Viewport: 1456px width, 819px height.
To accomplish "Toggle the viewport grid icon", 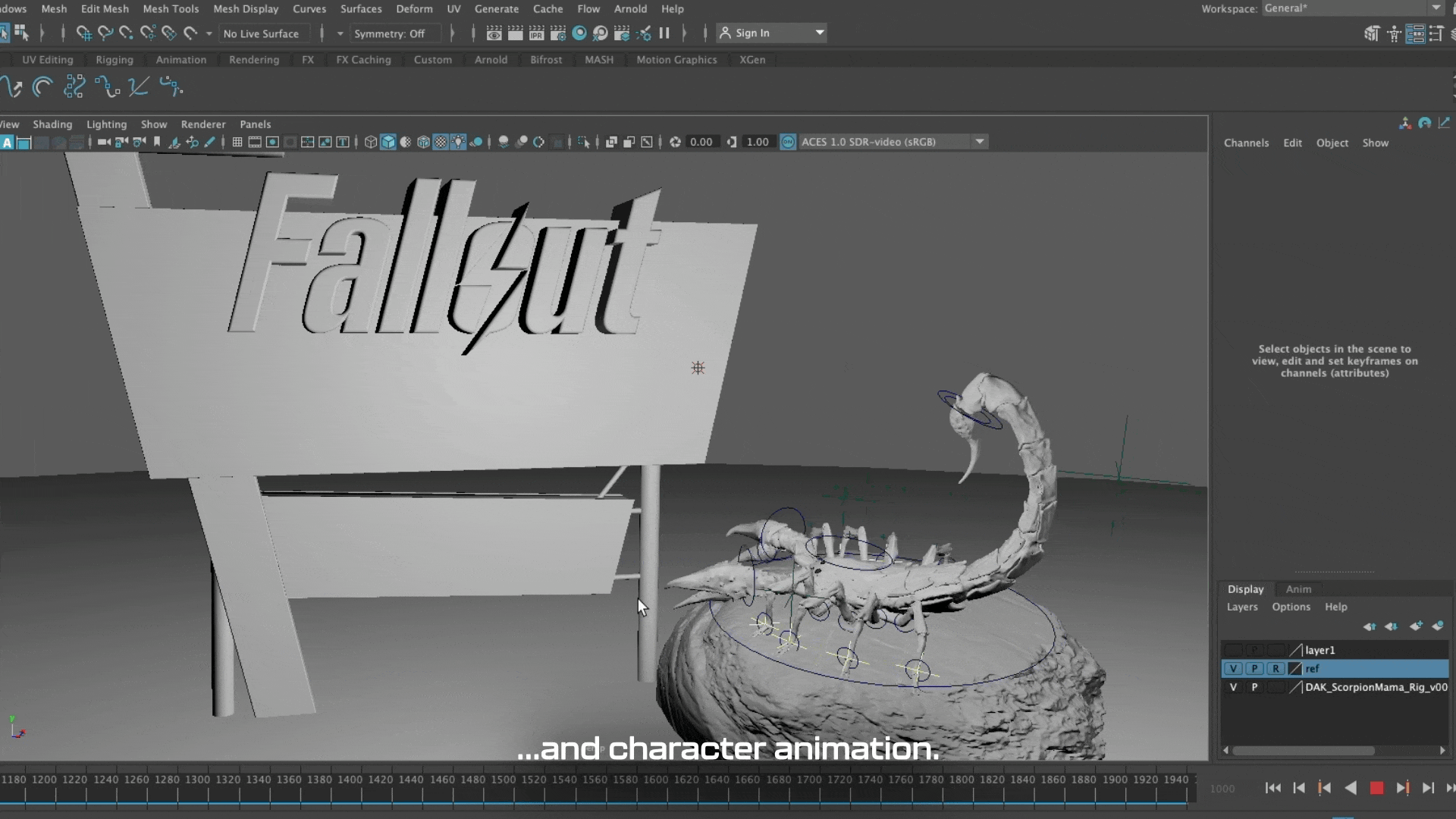I will point(237,142).
